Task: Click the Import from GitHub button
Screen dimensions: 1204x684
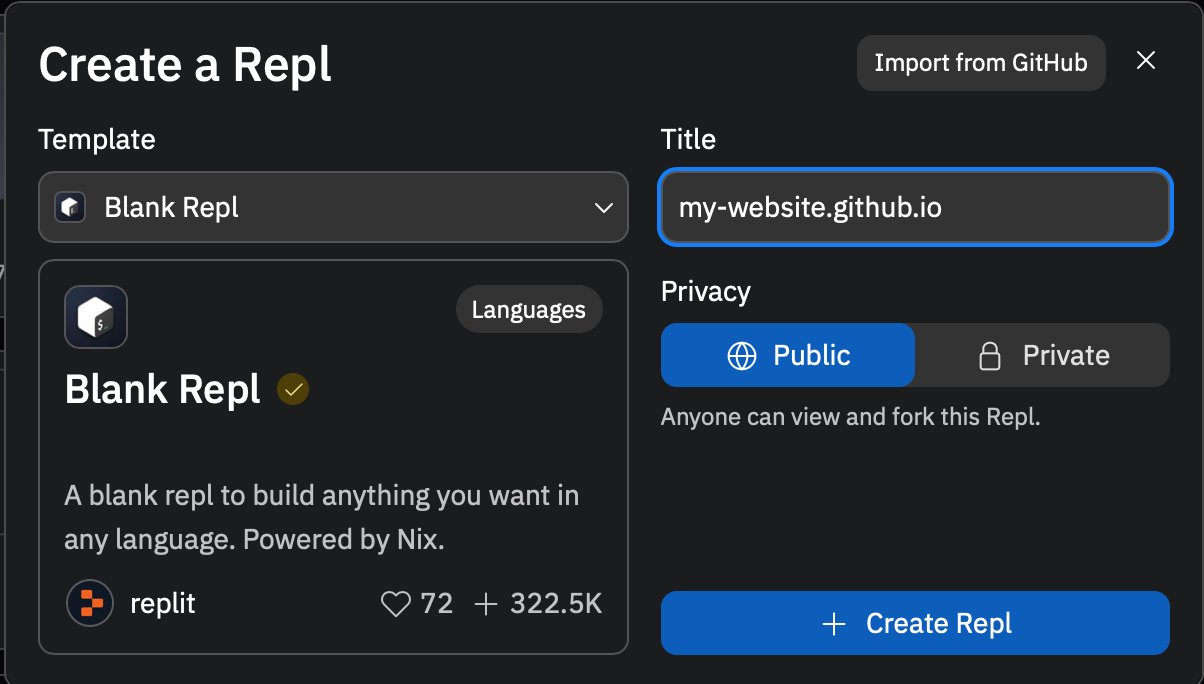Action: point(981,63)
